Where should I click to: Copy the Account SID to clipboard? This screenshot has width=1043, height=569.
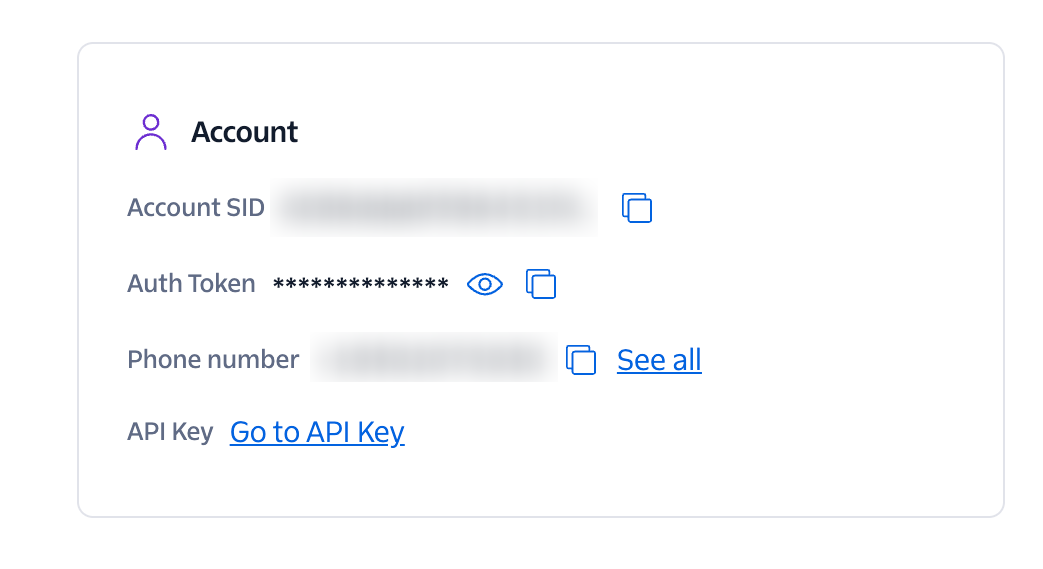click(637, 208)
